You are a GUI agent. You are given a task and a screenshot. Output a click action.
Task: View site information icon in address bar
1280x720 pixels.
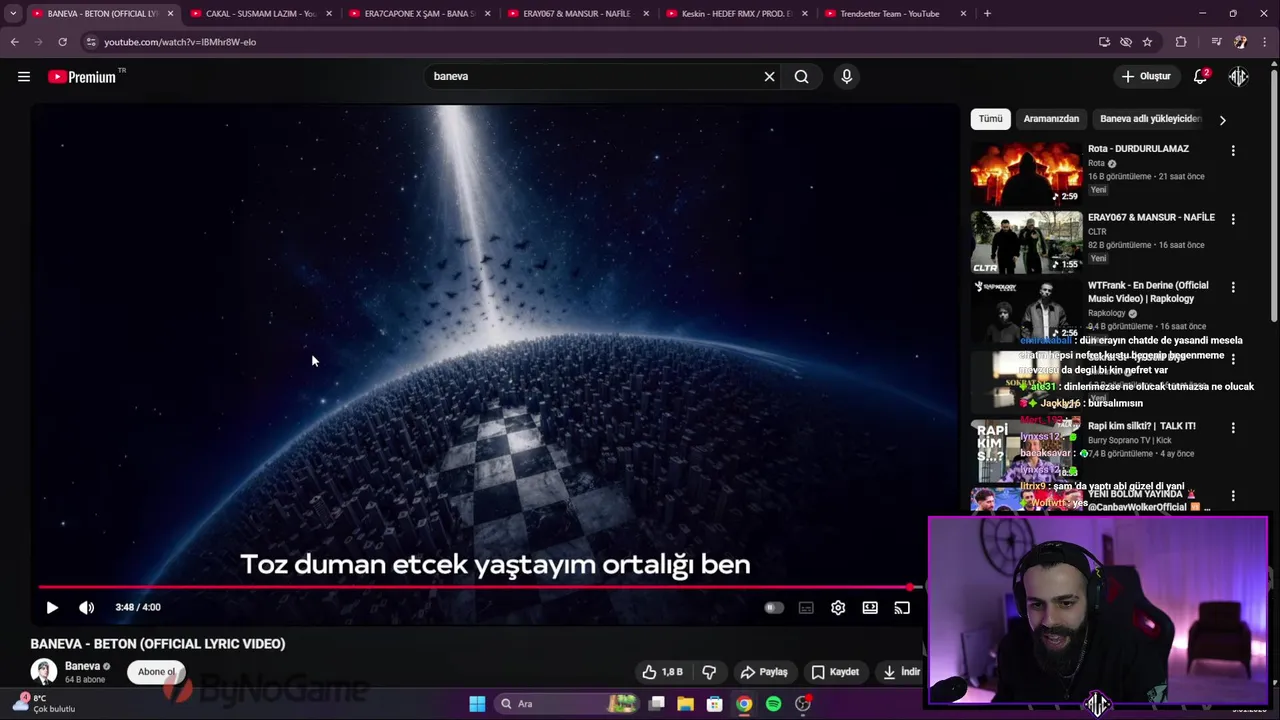tap(91, 42)
